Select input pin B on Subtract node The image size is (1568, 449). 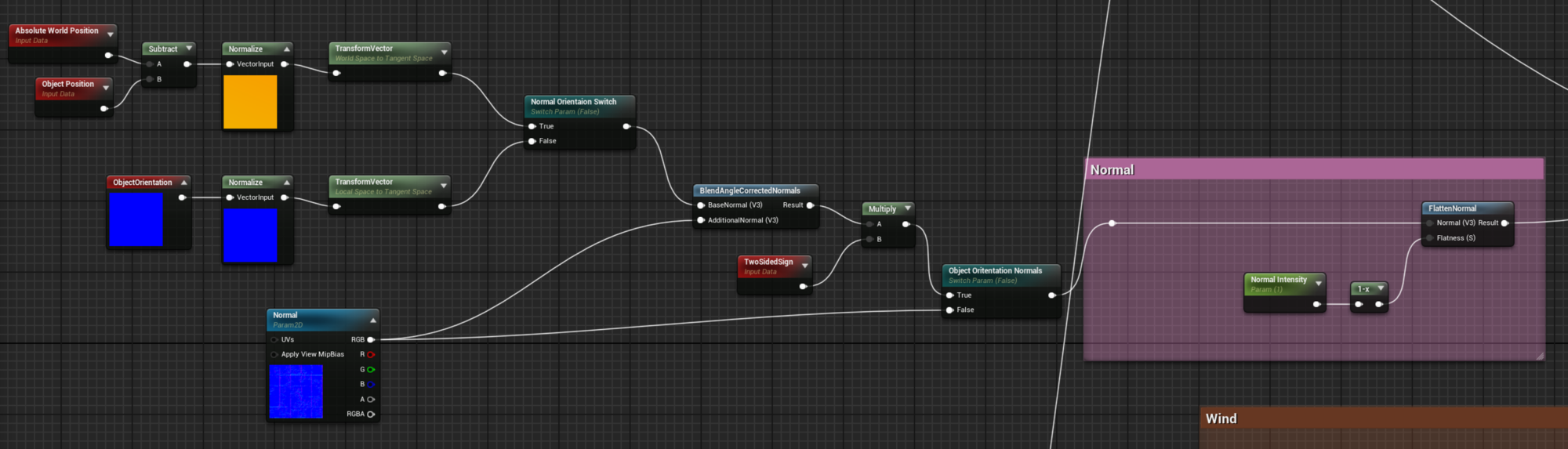[x=150, y=79]
